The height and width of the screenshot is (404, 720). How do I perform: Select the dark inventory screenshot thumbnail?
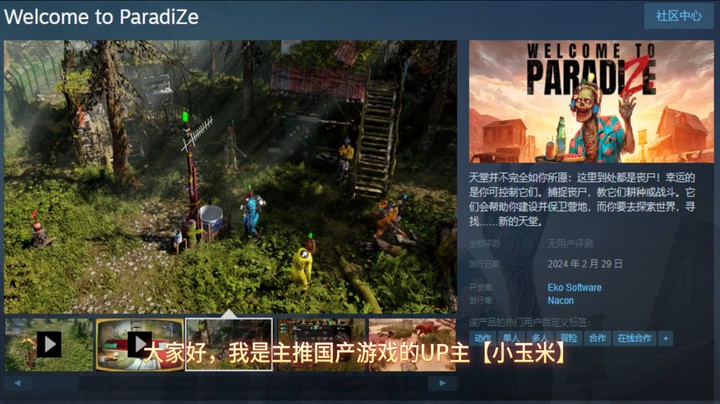pos(321,345)
